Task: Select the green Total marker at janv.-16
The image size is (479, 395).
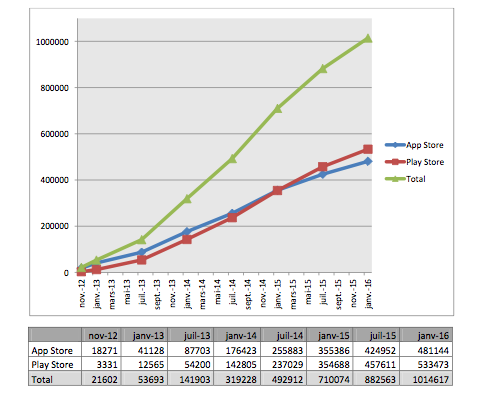Action: (368, 38)
